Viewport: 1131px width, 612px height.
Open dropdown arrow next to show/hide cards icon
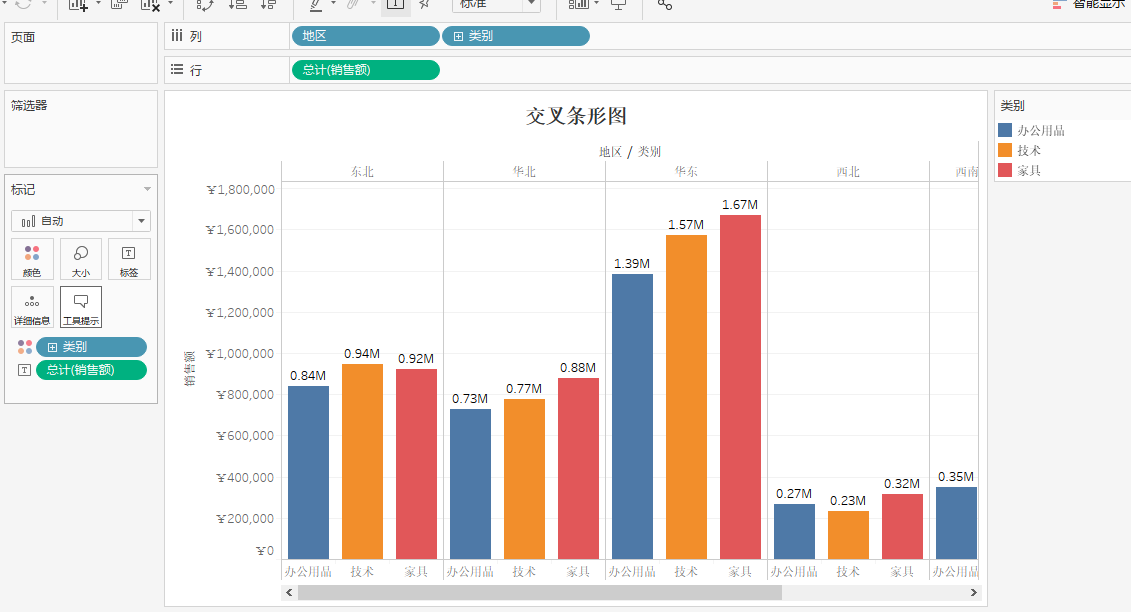[597, 4]
